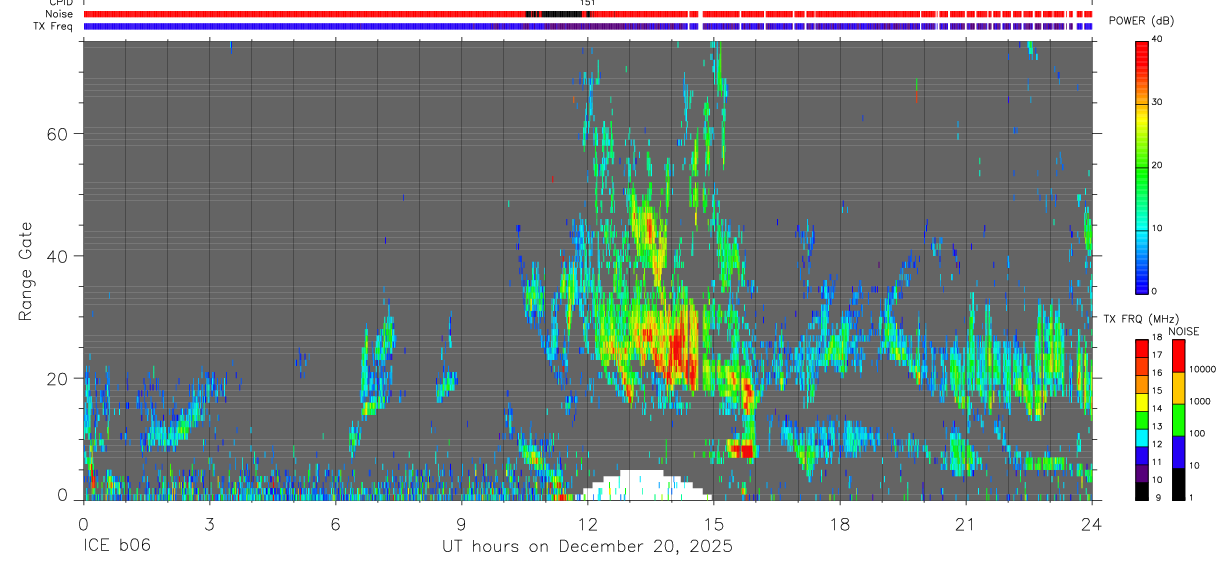
Task: Click the blue TX Freq strip above the plot
Action: click(587, 26)
